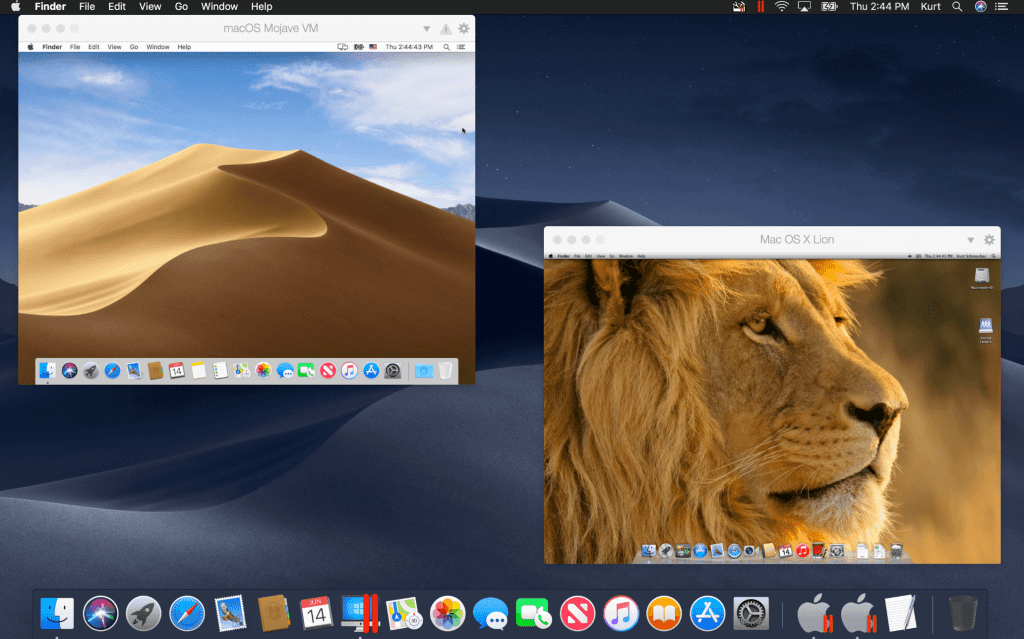This screenshot has width=1024, height=639.
Task: Ask Siri from the Dock
Action: (x=102, y=613)
